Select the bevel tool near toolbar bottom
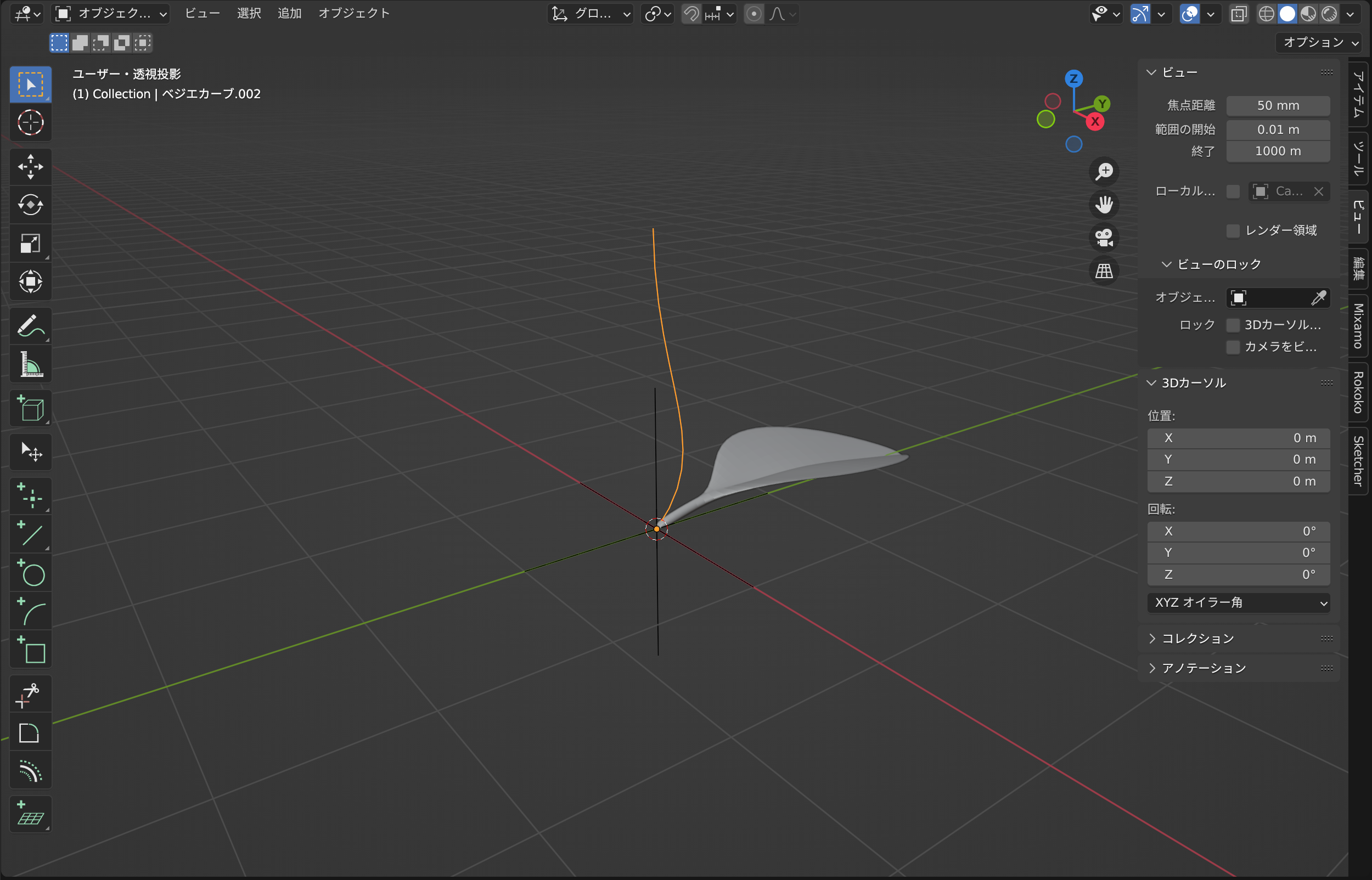This screenshot has width=1372, height=880. [x=30, y=733]
